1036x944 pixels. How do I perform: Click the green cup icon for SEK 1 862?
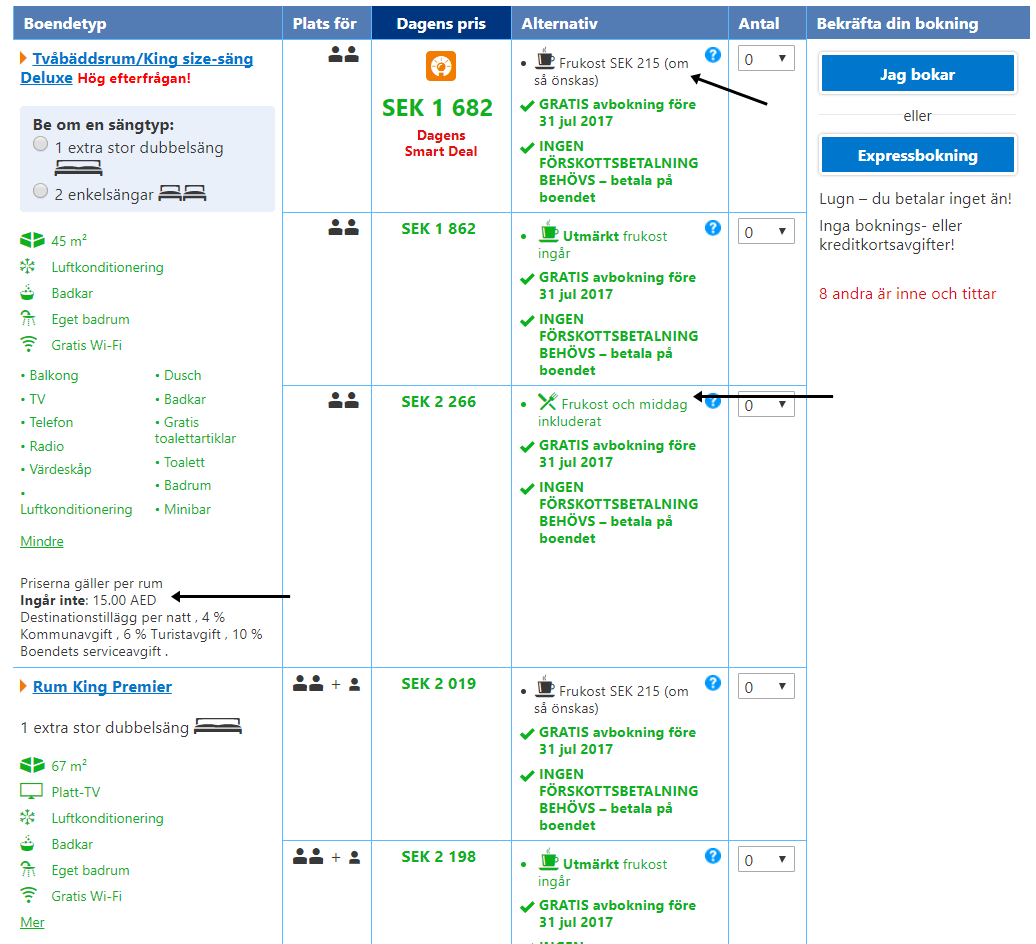tap(549, 234)
